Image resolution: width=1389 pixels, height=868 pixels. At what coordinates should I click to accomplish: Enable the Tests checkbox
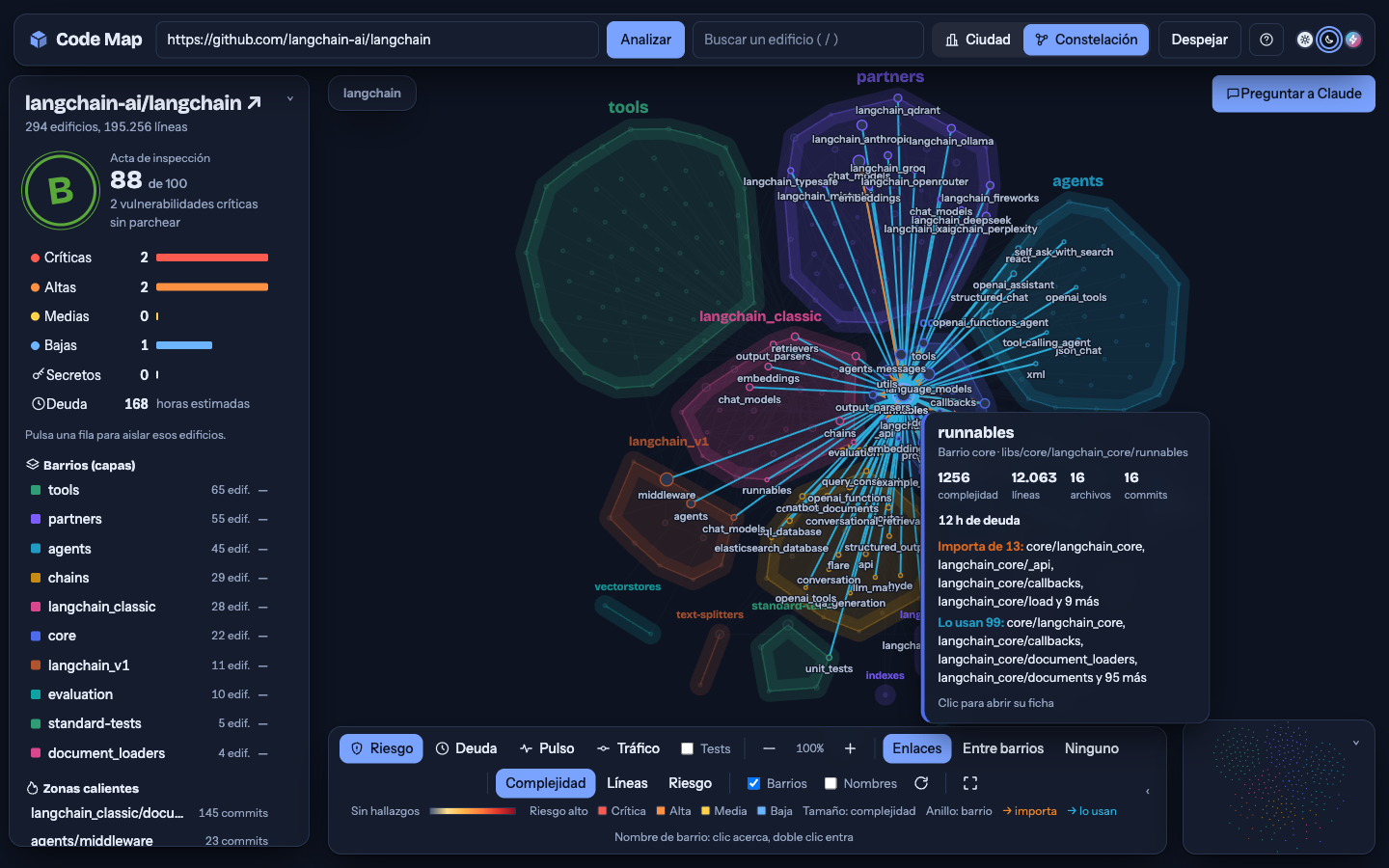[688, 748]
